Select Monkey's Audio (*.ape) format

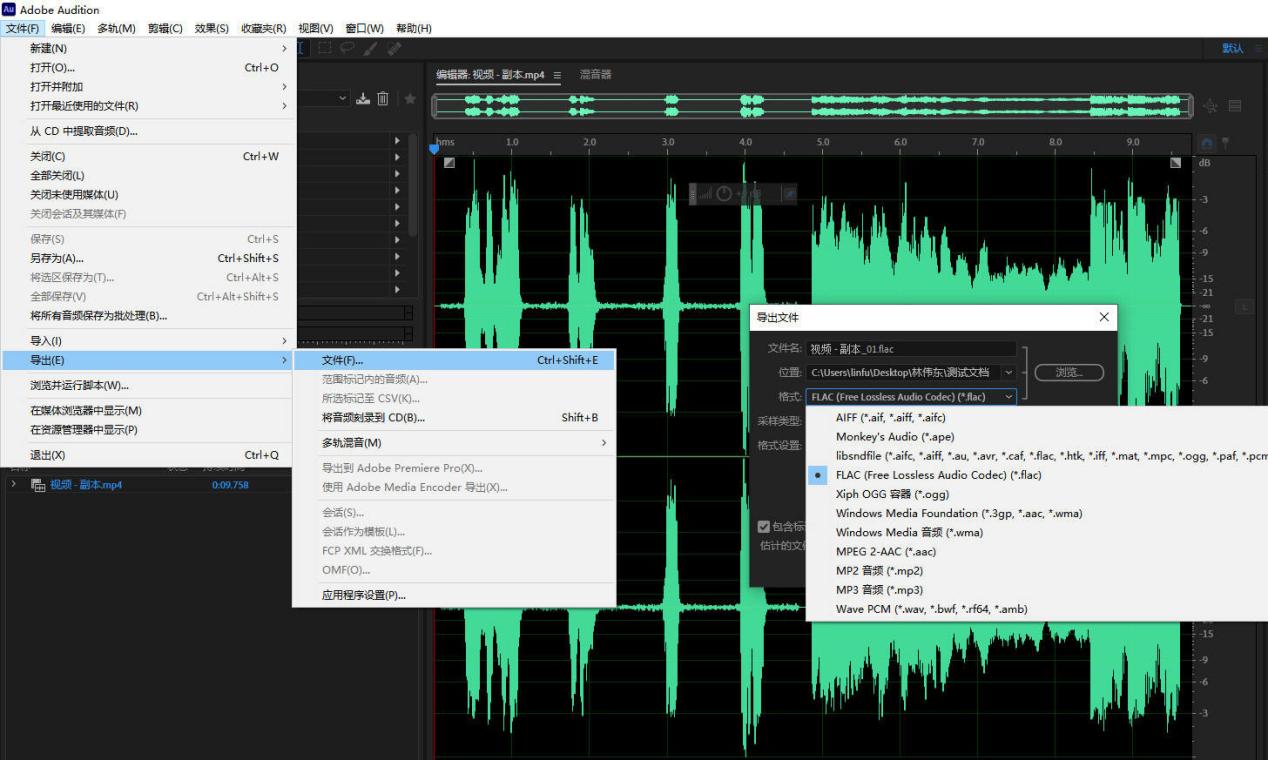(1037, 437)
